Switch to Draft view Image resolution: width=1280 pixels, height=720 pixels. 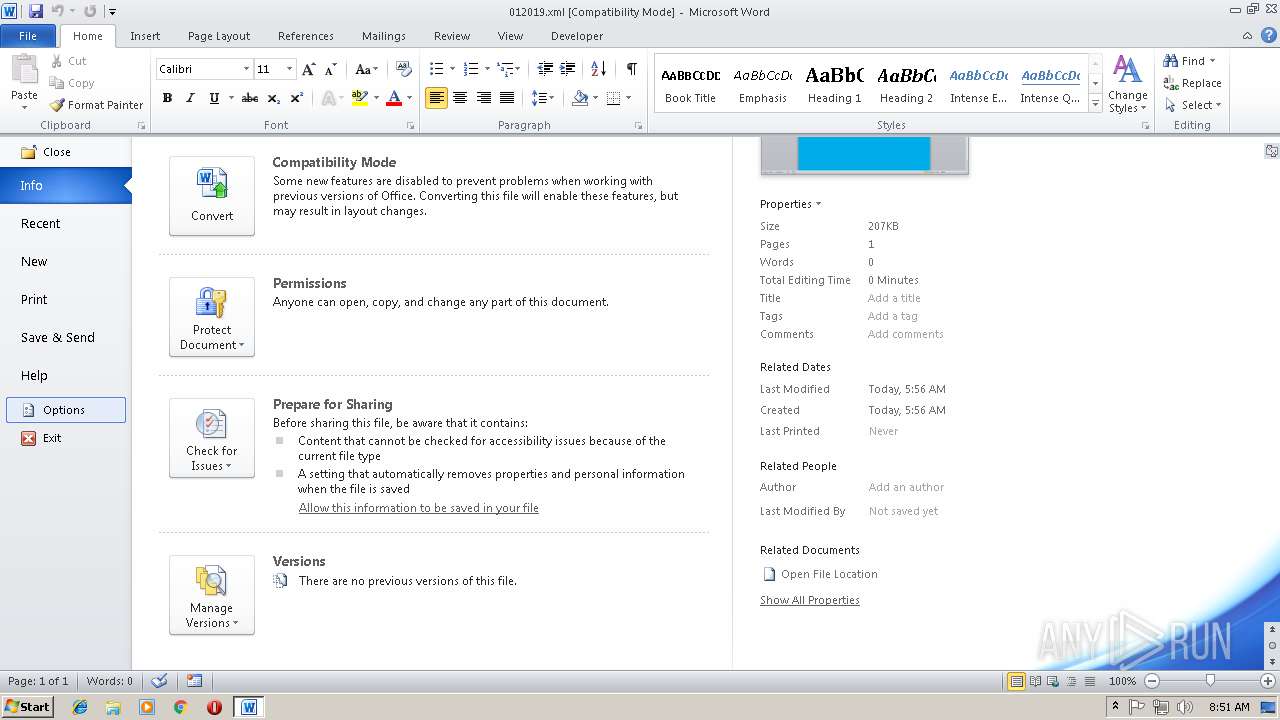(x=1088, y=681)
